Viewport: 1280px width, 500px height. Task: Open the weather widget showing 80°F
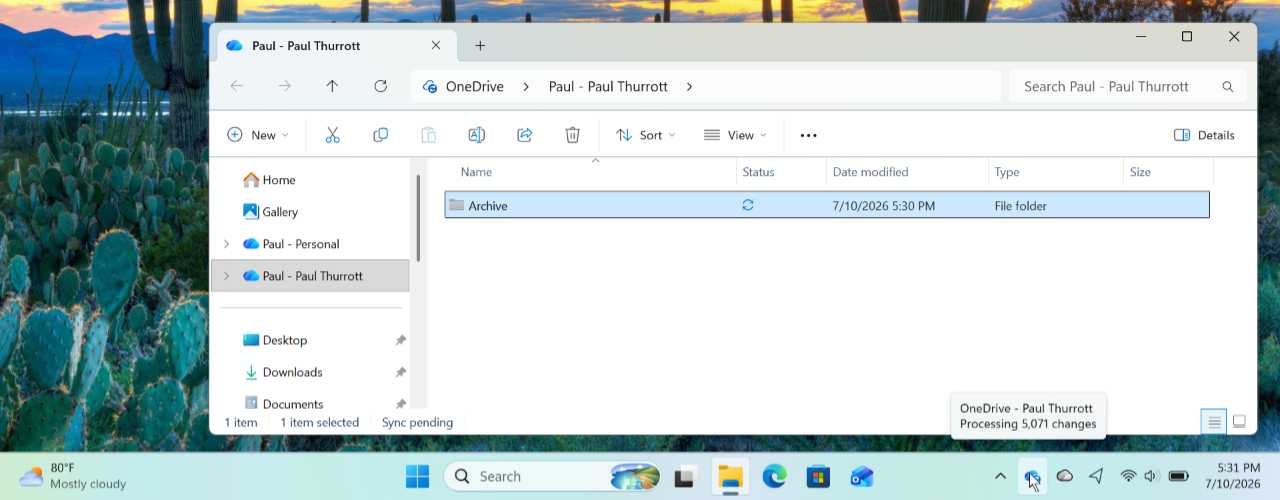pos(74,476)
